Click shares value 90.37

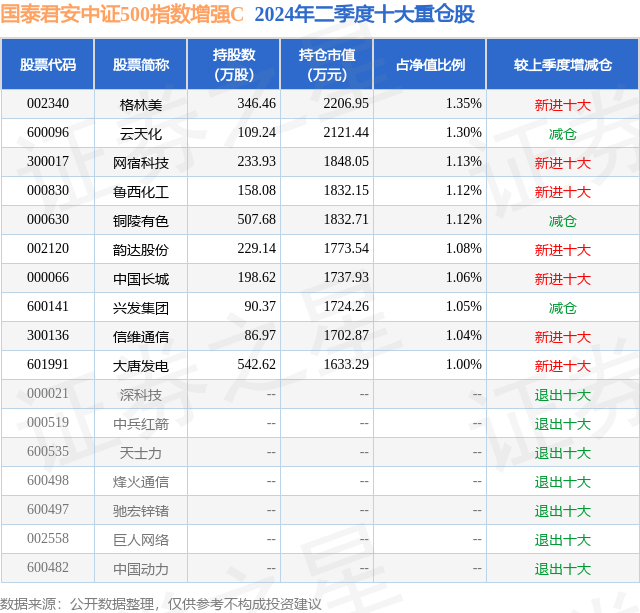pyautogui.click(x=260, y=306)
